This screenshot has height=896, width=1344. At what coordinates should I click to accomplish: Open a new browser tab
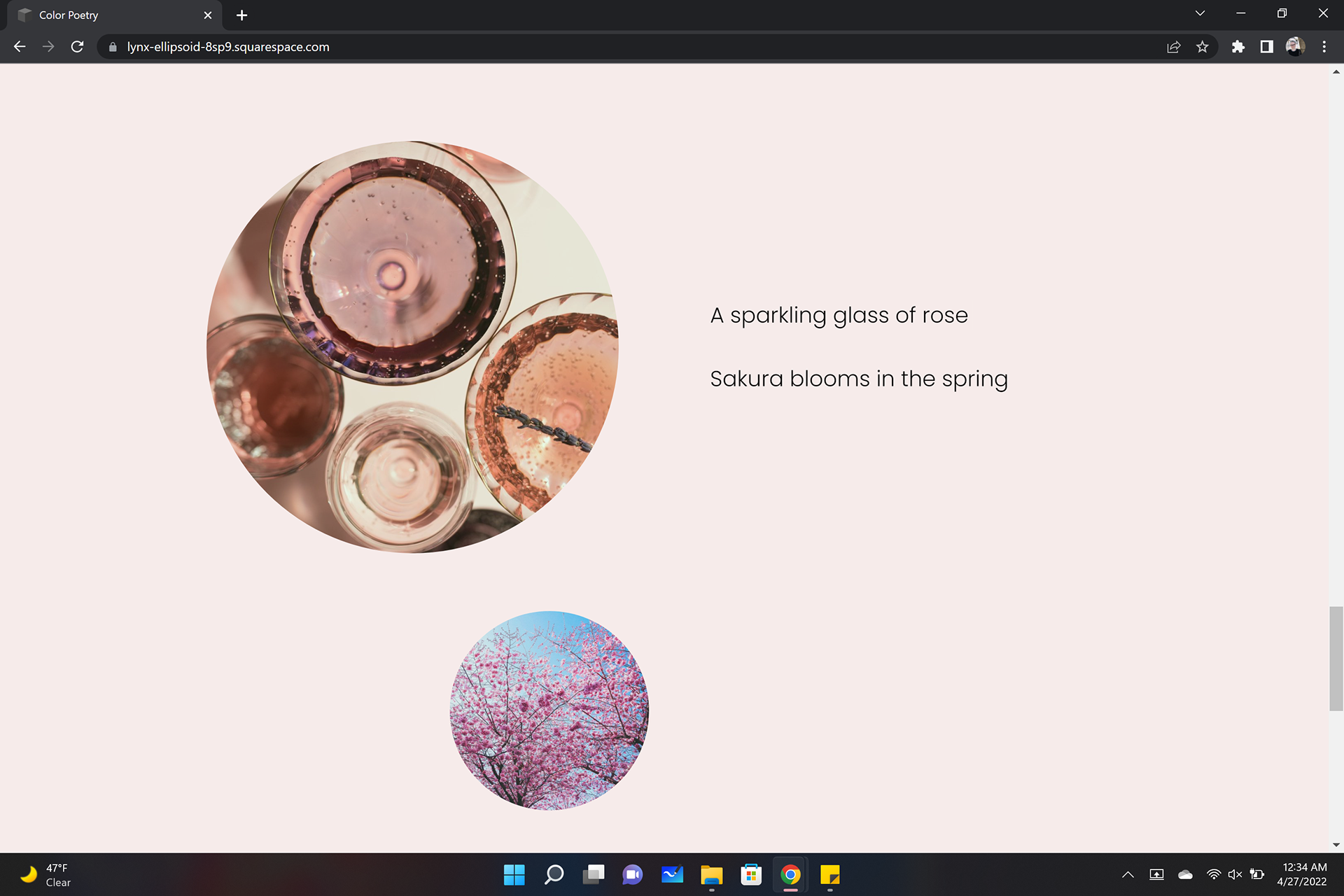pos(242,15)
